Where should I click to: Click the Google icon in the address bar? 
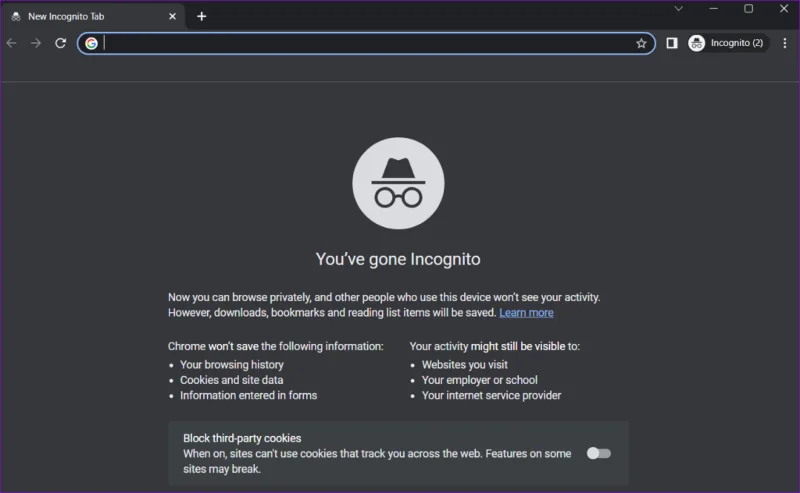(x=91, y=43)
